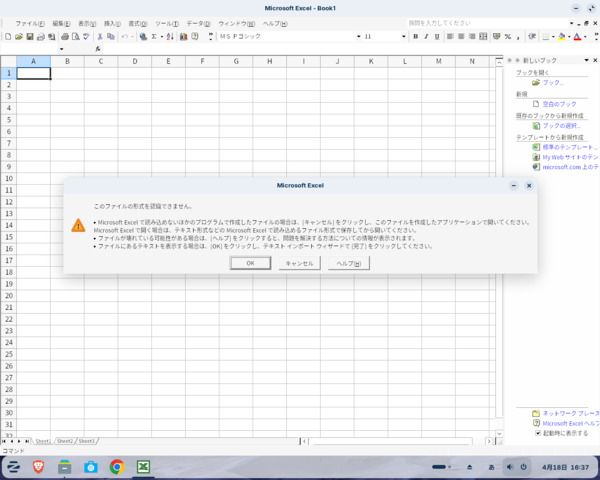Open the データ menu
Image resolution: width=600 pixels, height=480 pixels.
(x=199, y=23)
